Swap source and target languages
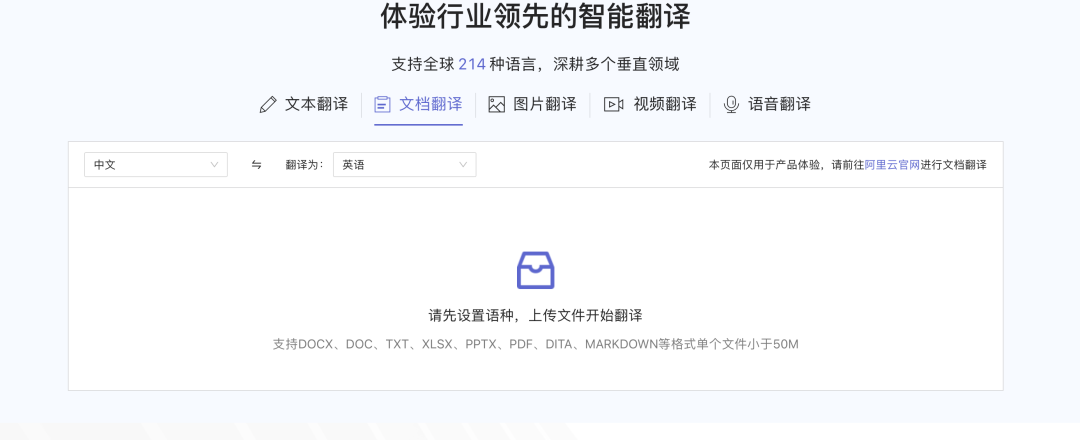The height and width of the screenshot is (440, 1080). coord(256,165)
